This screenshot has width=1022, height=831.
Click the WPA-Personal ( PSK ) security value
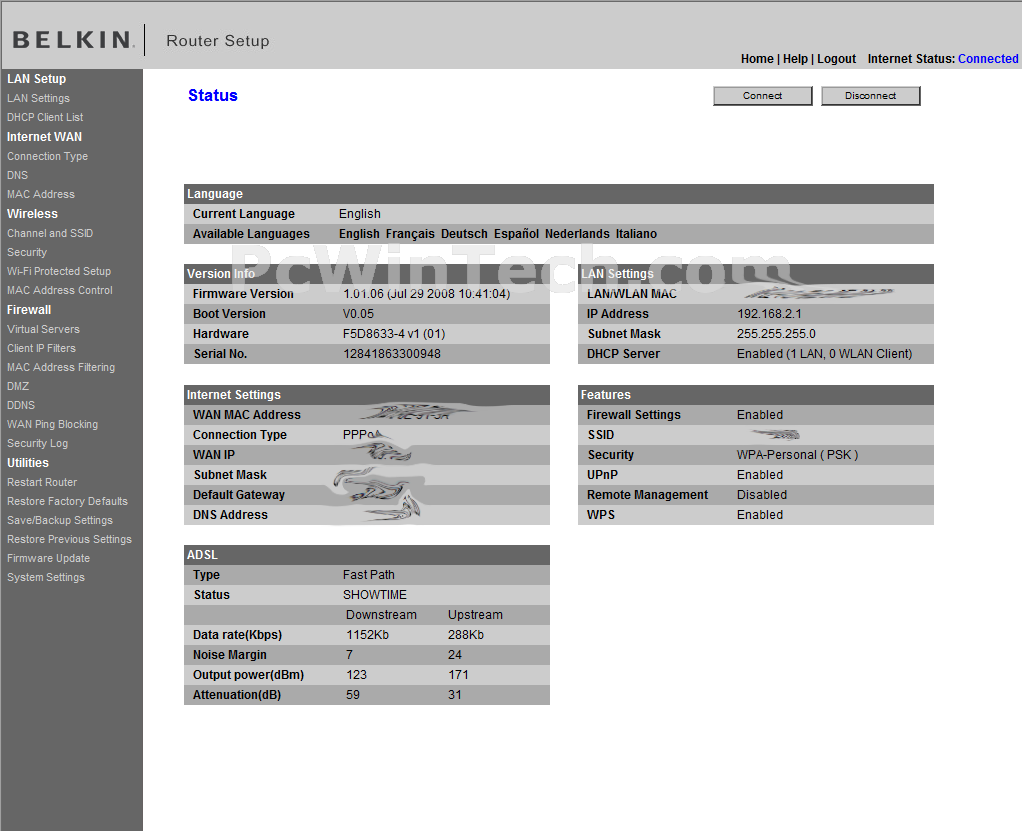pyautogui.click(x=798, y=455)
